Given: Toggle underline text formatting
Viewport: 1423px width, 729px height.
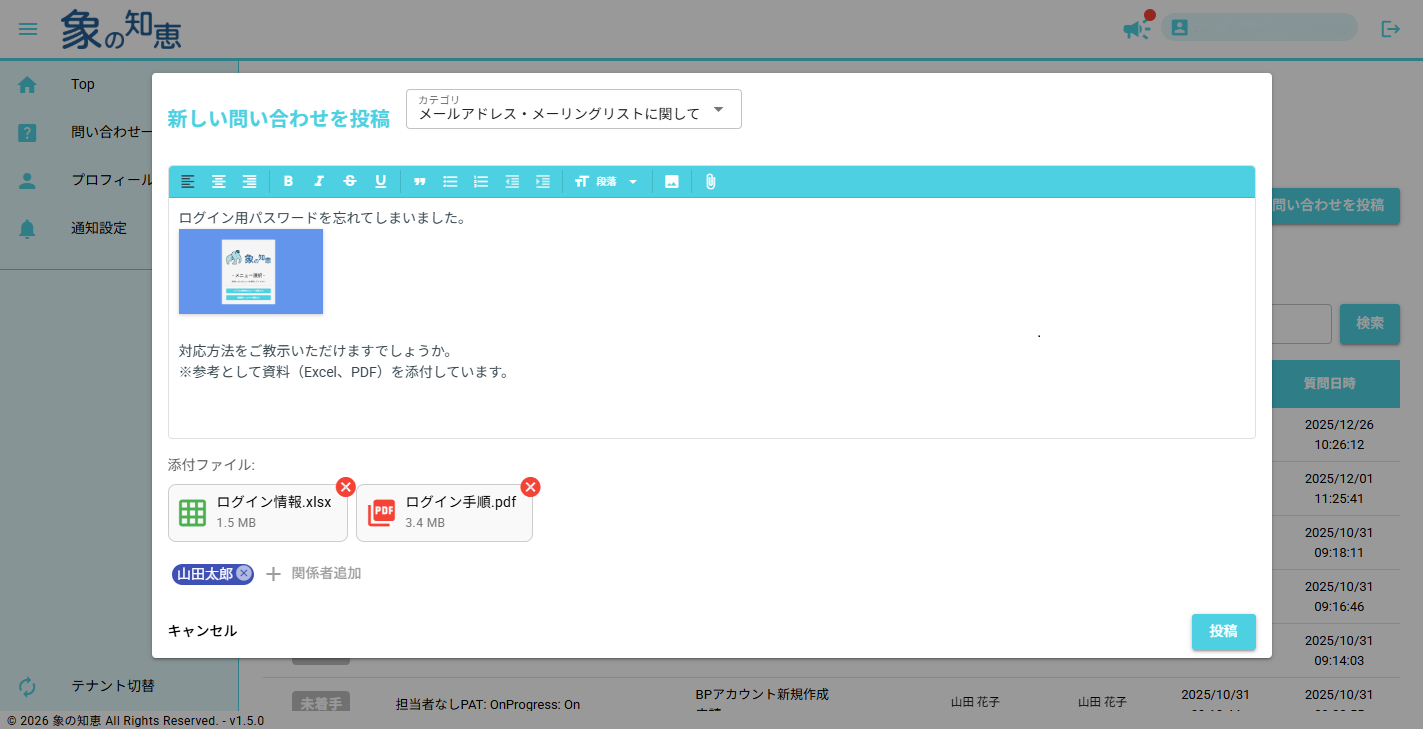Looking at the screenshot, I should pos(380,181).
